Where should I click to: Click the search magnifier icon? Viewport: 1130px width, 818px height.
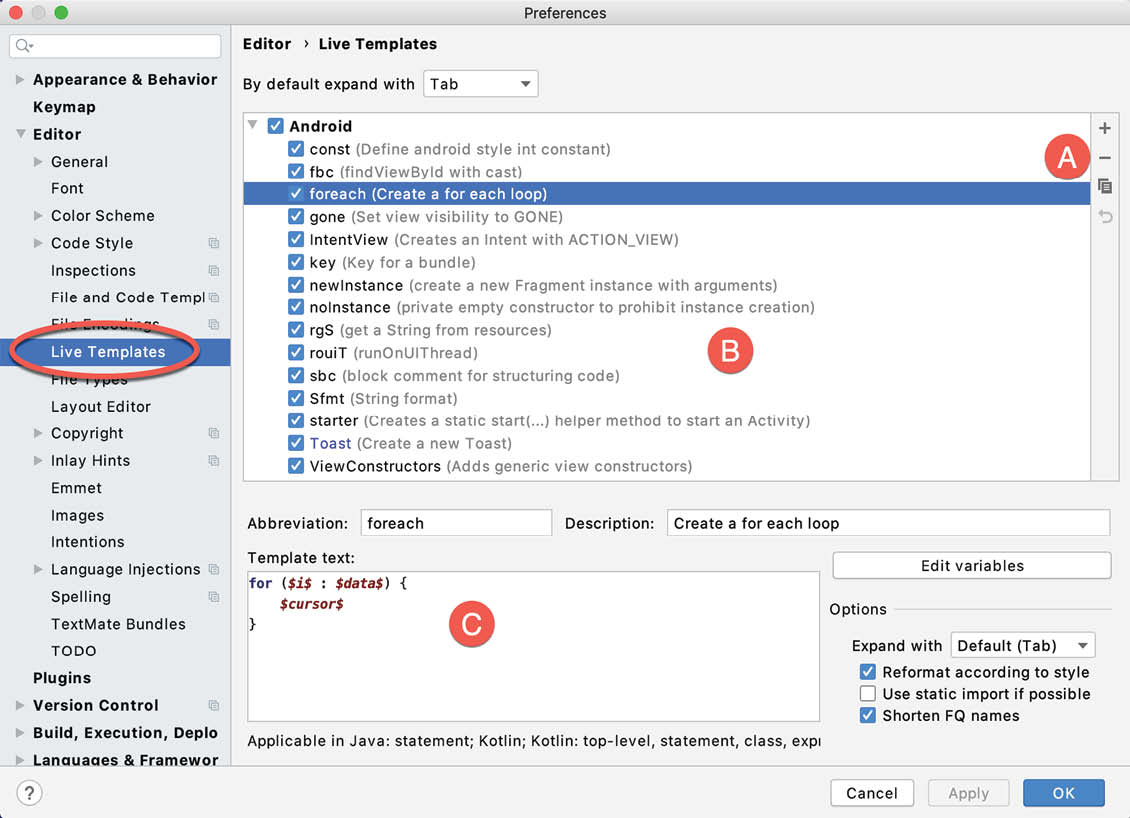[x=24, y=46]
